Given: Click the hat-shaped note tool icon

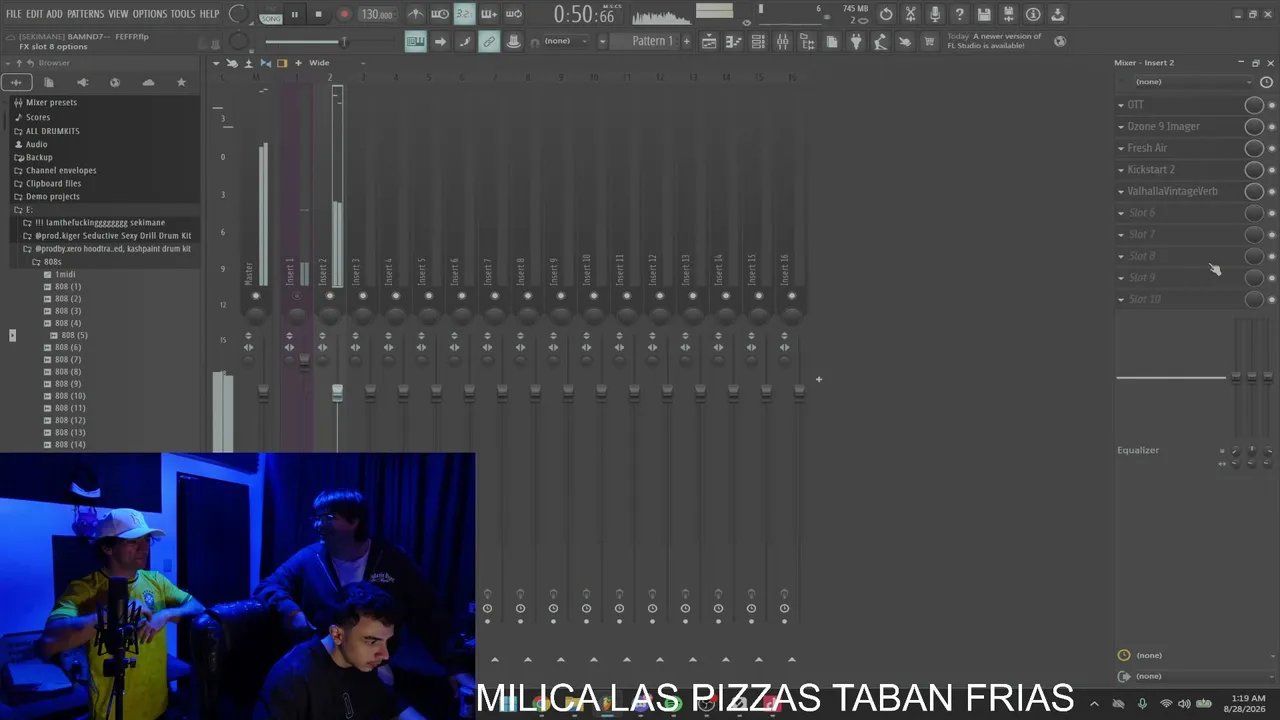Looking at the screenshot, I should point(513,41).
